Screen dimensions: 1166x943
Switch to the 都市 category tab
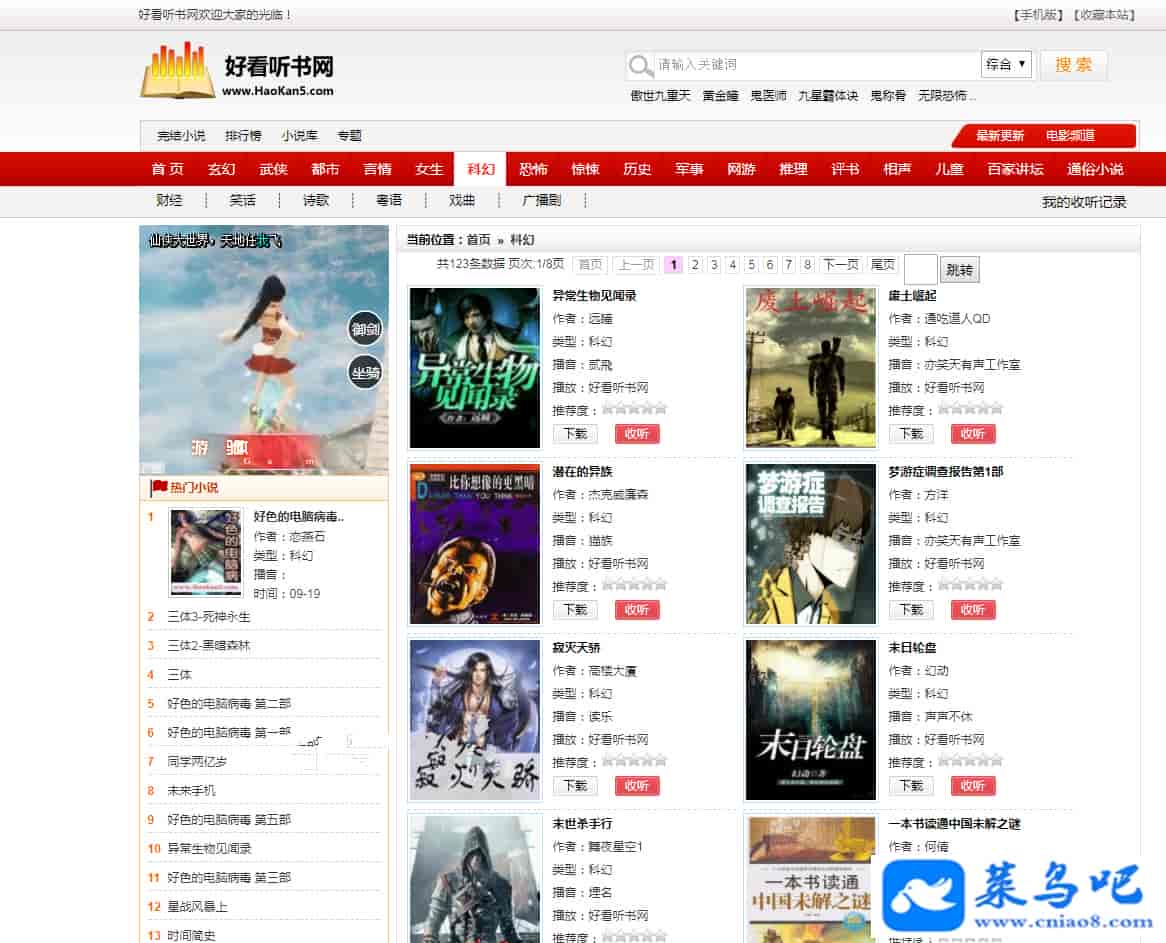click(x=325, y=169)
